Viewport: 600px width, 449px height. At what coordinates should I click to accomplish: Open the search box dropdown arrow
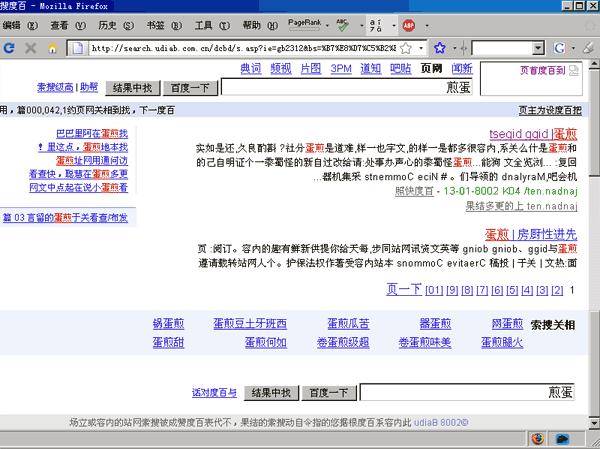click(x=538, y=48)
